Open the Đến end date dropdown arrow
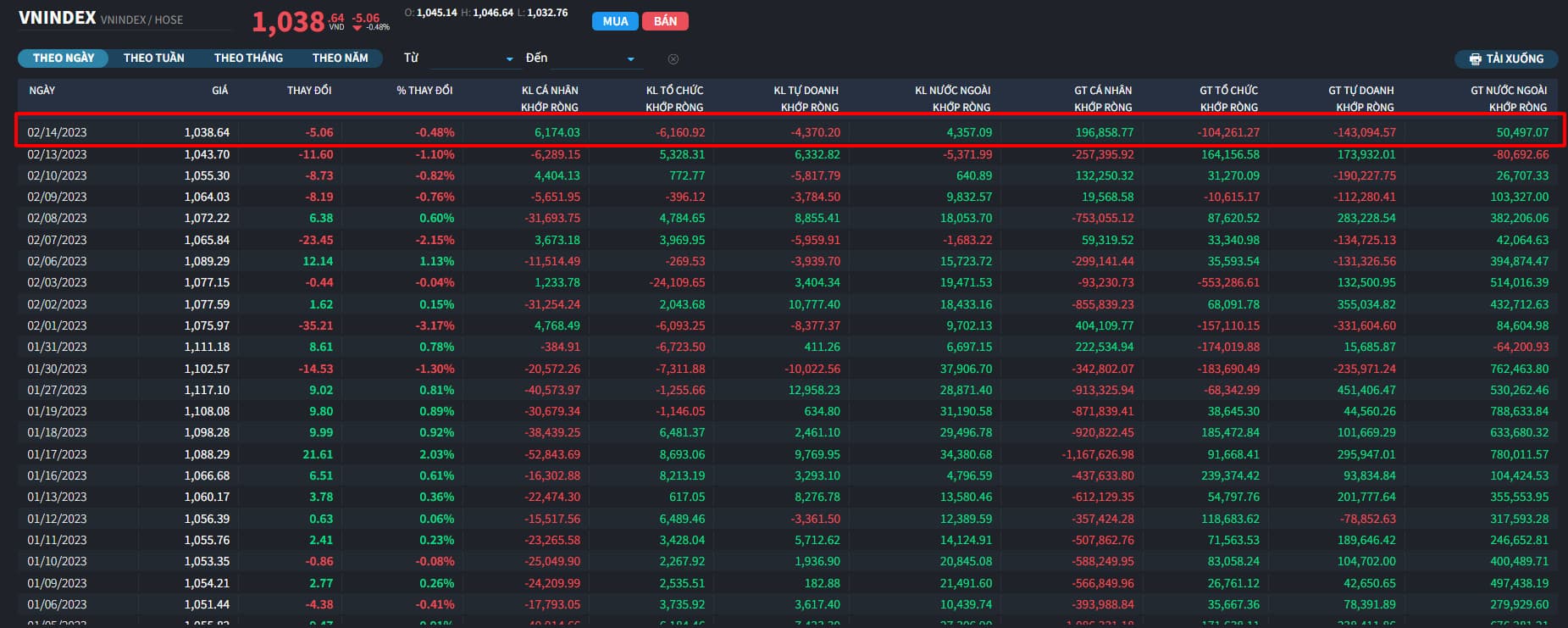The image size is (1568, 628). point(630,59)
